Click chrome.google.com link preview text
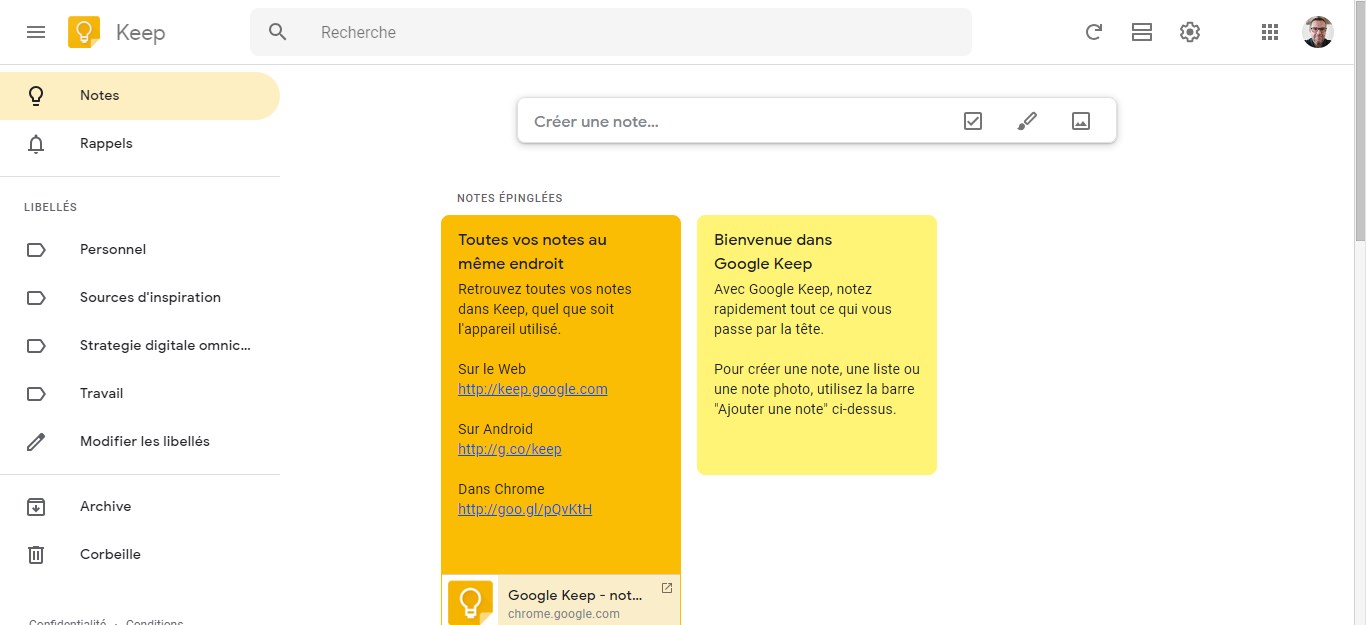 click(x=564, y=614)
